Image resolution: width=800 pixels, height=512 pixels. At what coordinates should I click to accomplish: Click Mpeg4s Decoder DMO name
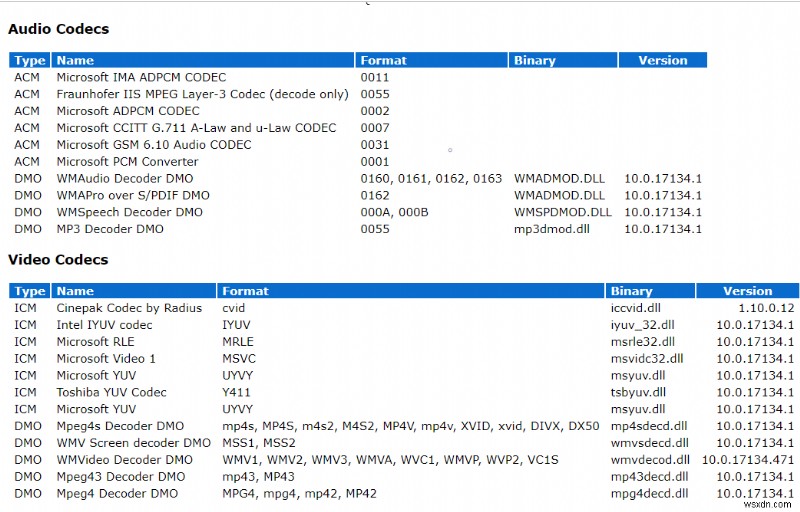point(120,426)
